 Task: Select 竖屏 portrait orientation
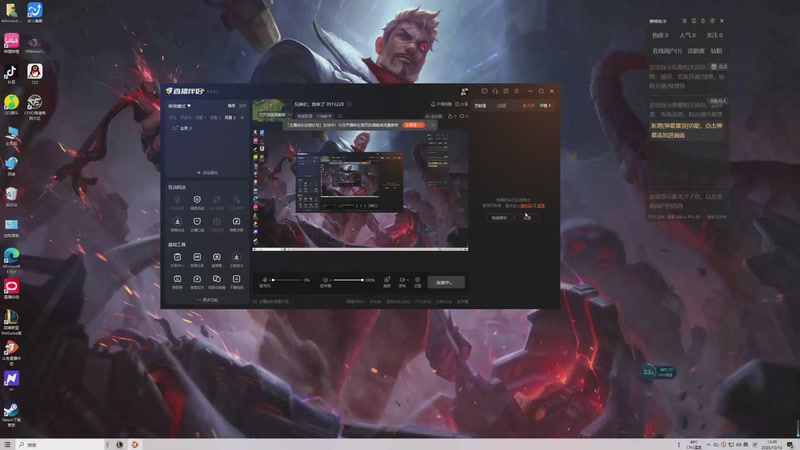point(242,106)
